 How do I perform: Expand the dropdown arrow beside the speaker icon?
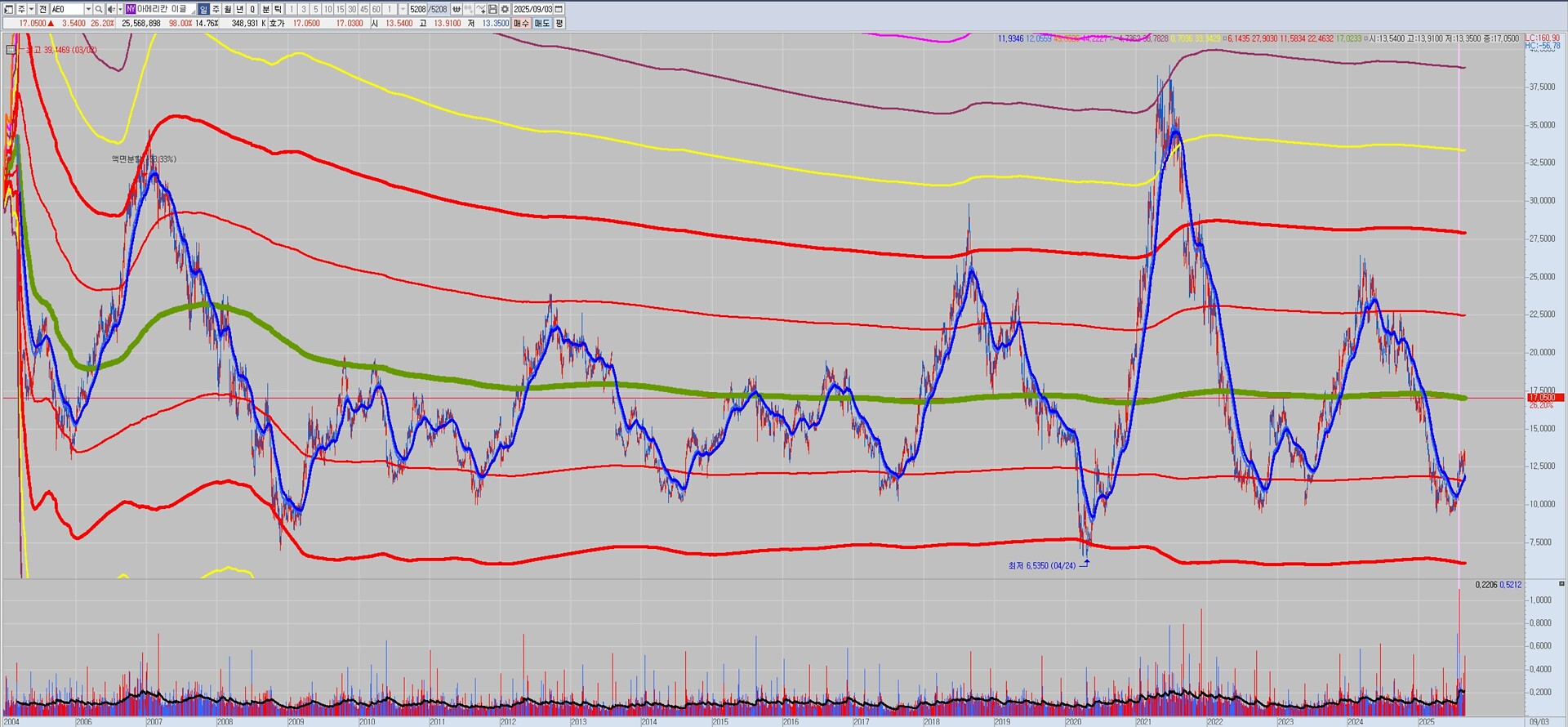pyautogui.click(x=119, y=9)
